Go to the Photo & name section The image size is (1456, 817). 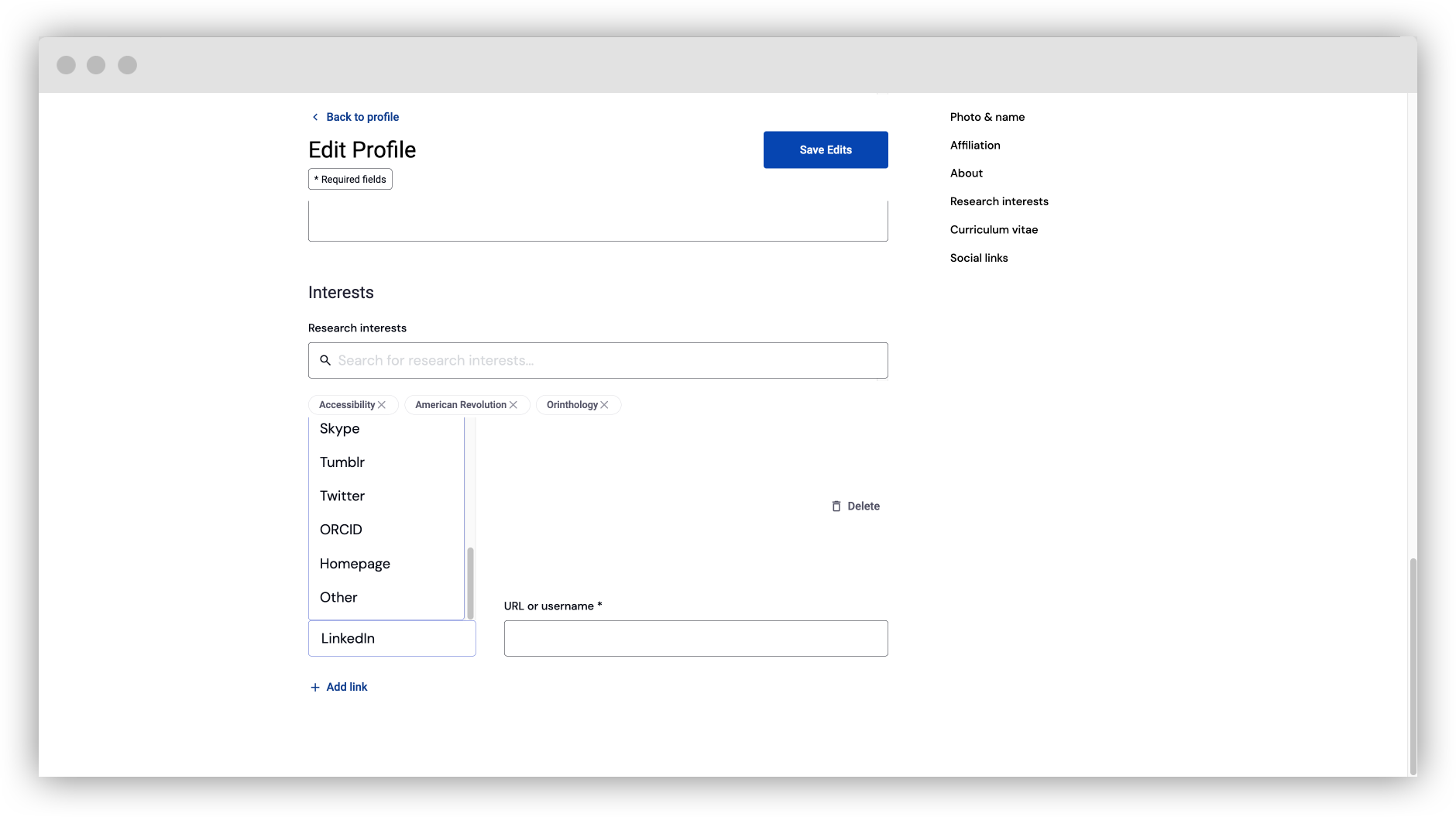coord(987,116)
